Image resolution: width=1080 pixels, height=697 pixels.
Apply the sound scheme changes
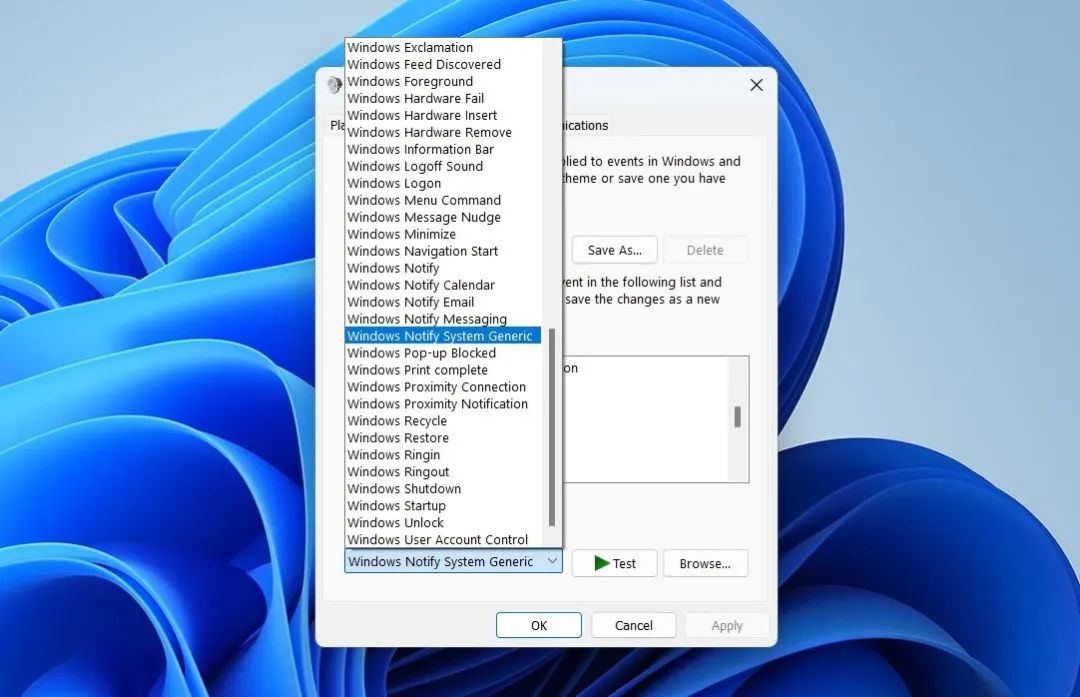tap(727, 624)
